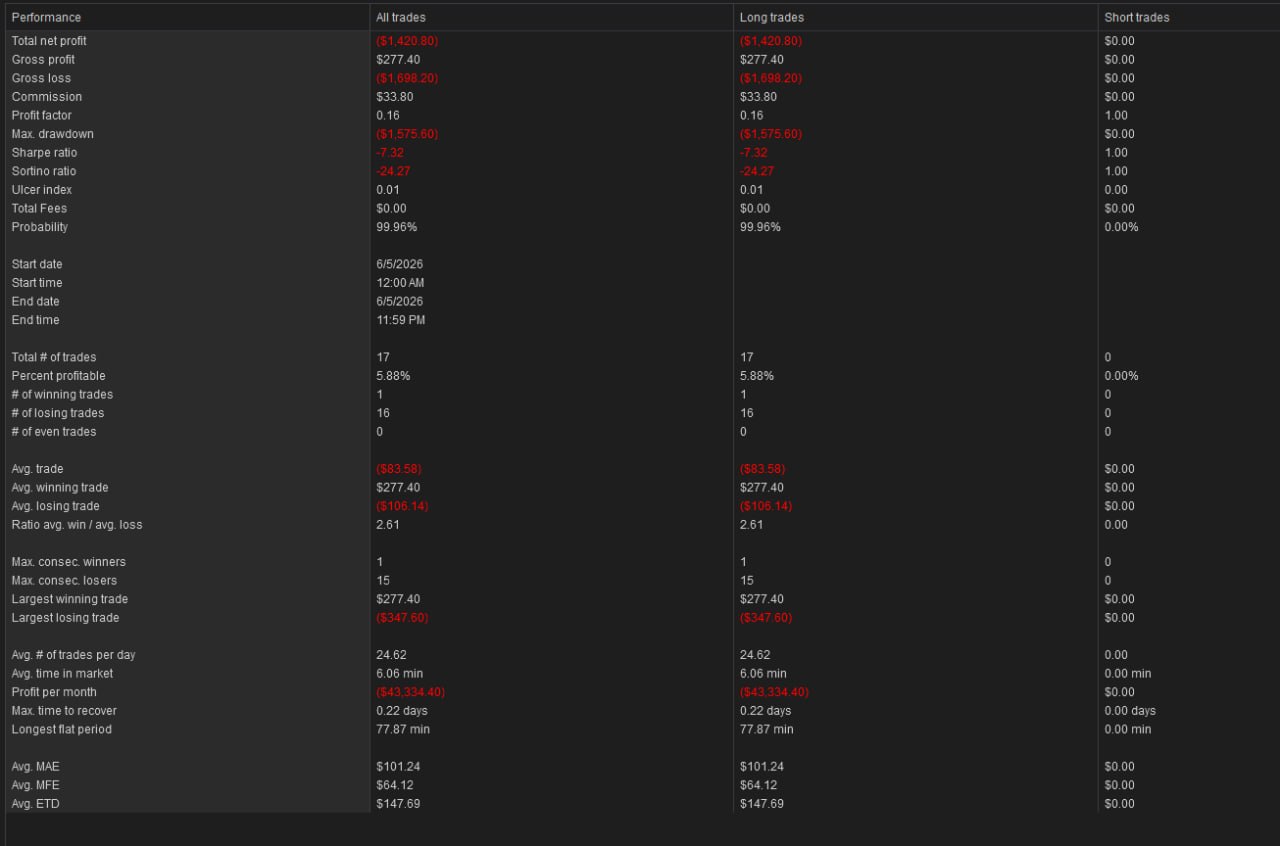Select the 'Avg. MAE' row label
Image resolution: width=1280 pixels, height=846 pixels.
(36, 767)
